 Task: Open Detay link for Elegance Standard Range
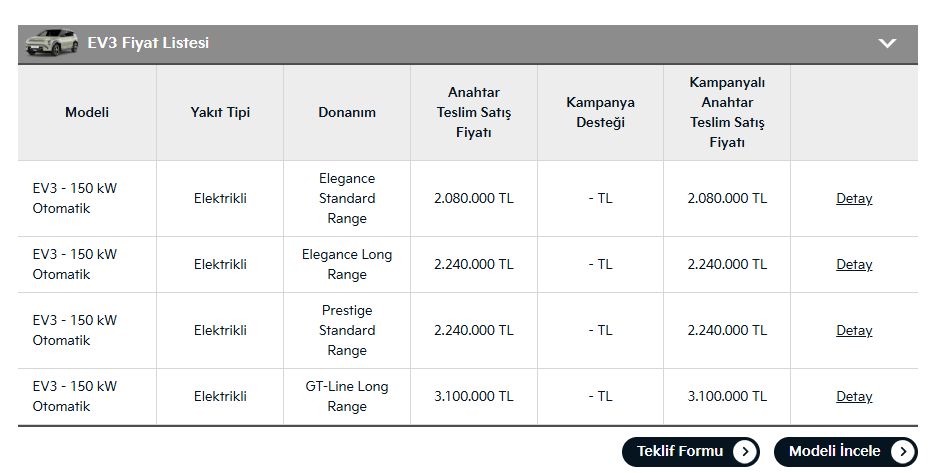tap(854, 198)
